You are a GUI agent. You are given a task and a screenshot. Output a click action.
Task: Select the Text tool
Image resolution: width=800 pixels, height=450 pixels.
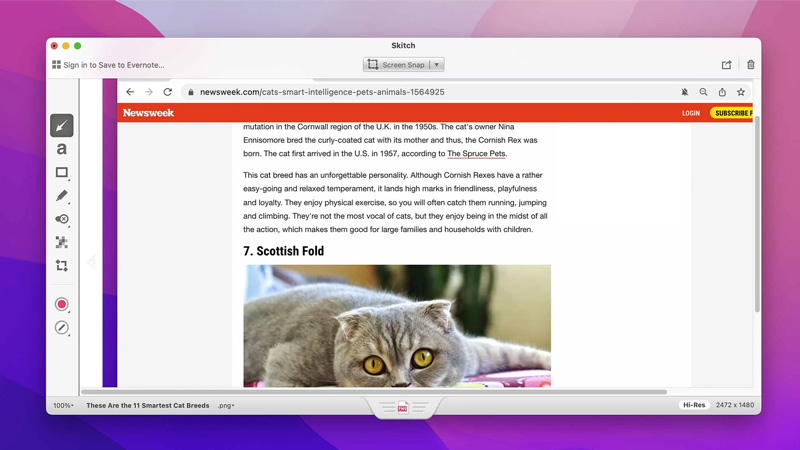(61, 149)
